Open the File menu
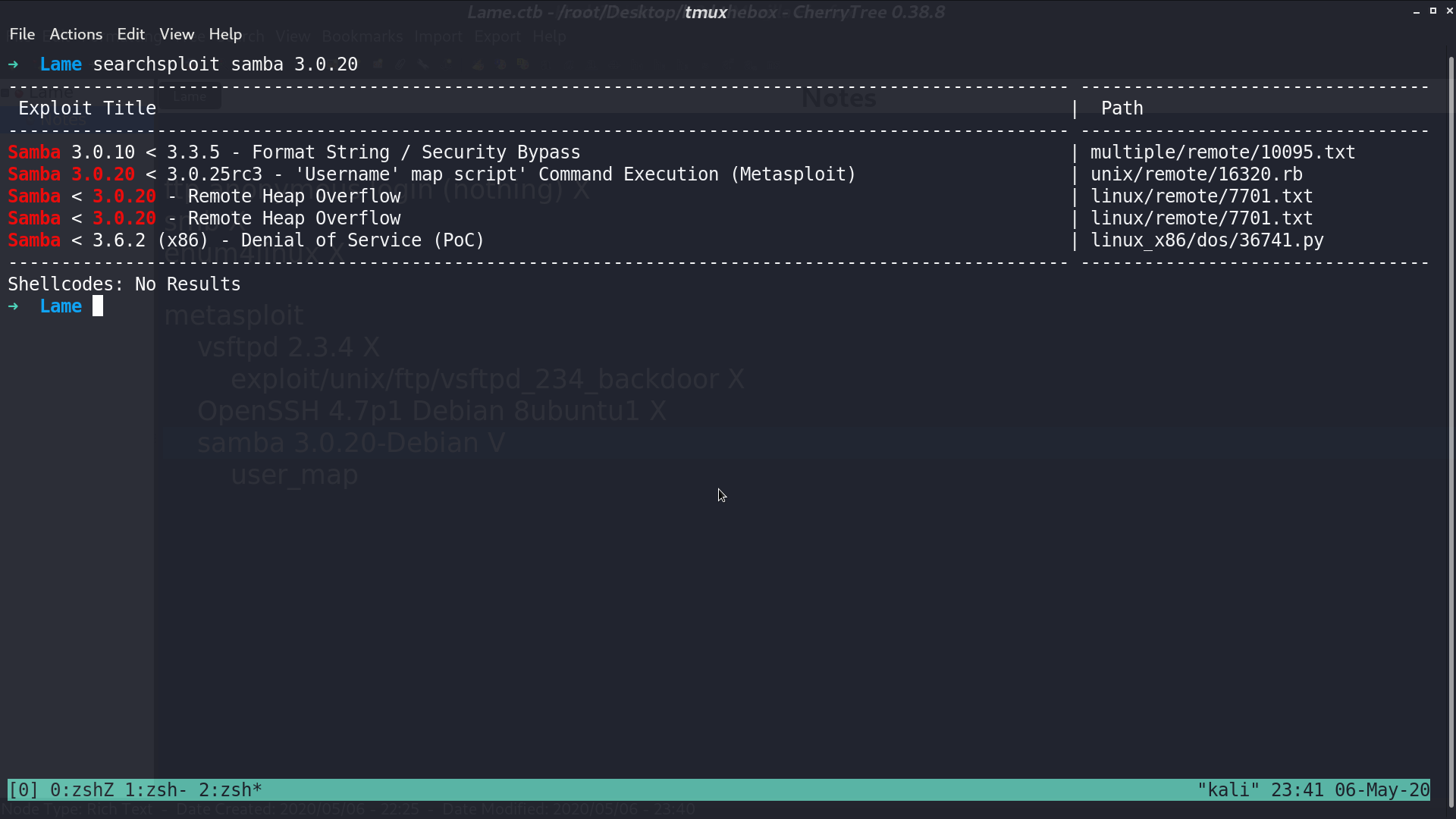 22,34
